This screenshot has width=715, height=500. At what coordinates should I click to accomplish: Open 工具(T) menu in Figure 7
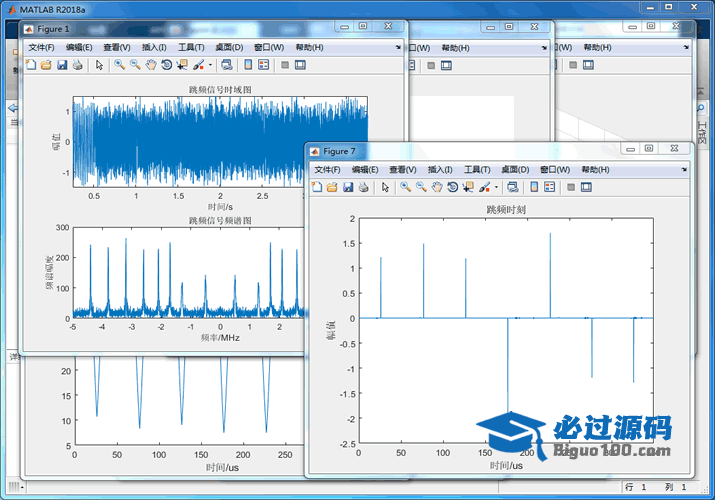point(477,170)
